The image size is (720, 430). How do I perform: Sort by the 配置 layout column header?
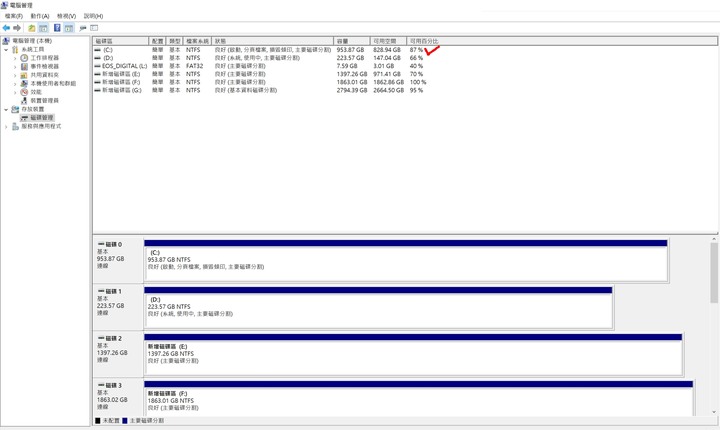point(158,41)
